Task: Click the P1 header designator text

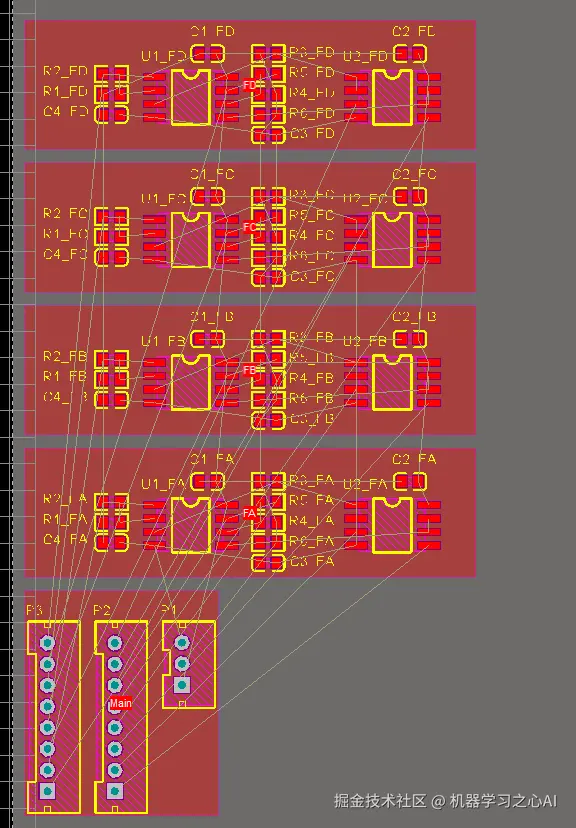Action: click(x=169, y=610)
